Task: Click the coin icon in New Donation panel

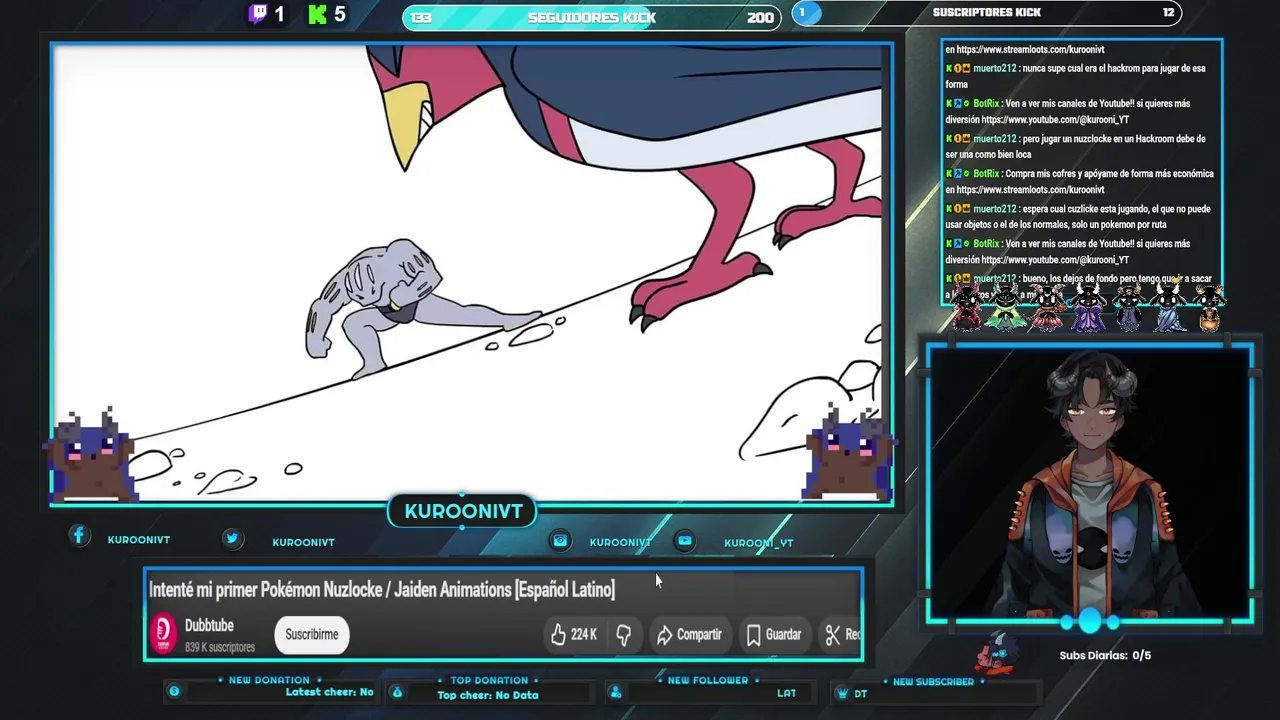Action: 174,691
